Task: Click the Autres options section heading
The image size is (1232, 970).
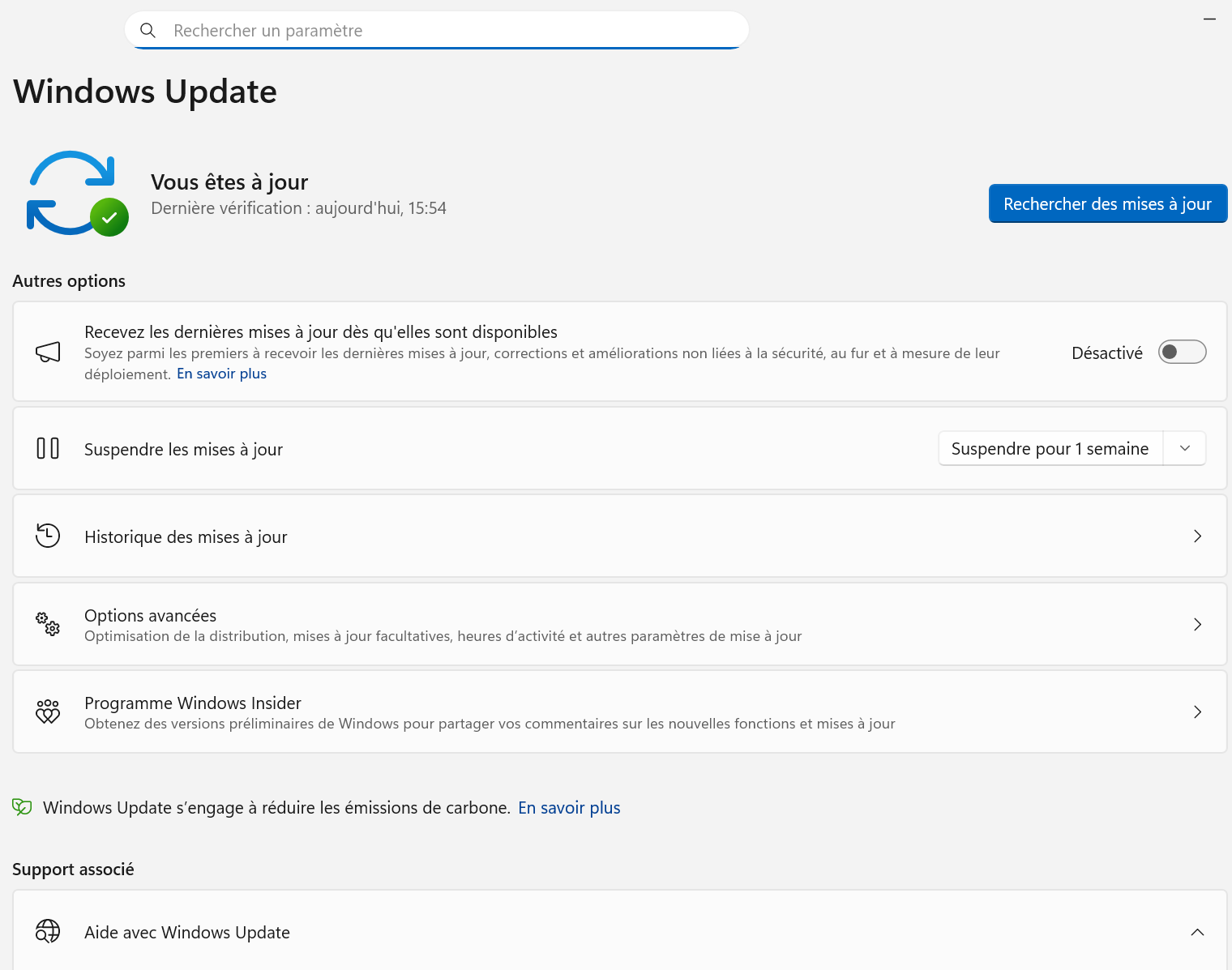Action: tap(69, 281)
